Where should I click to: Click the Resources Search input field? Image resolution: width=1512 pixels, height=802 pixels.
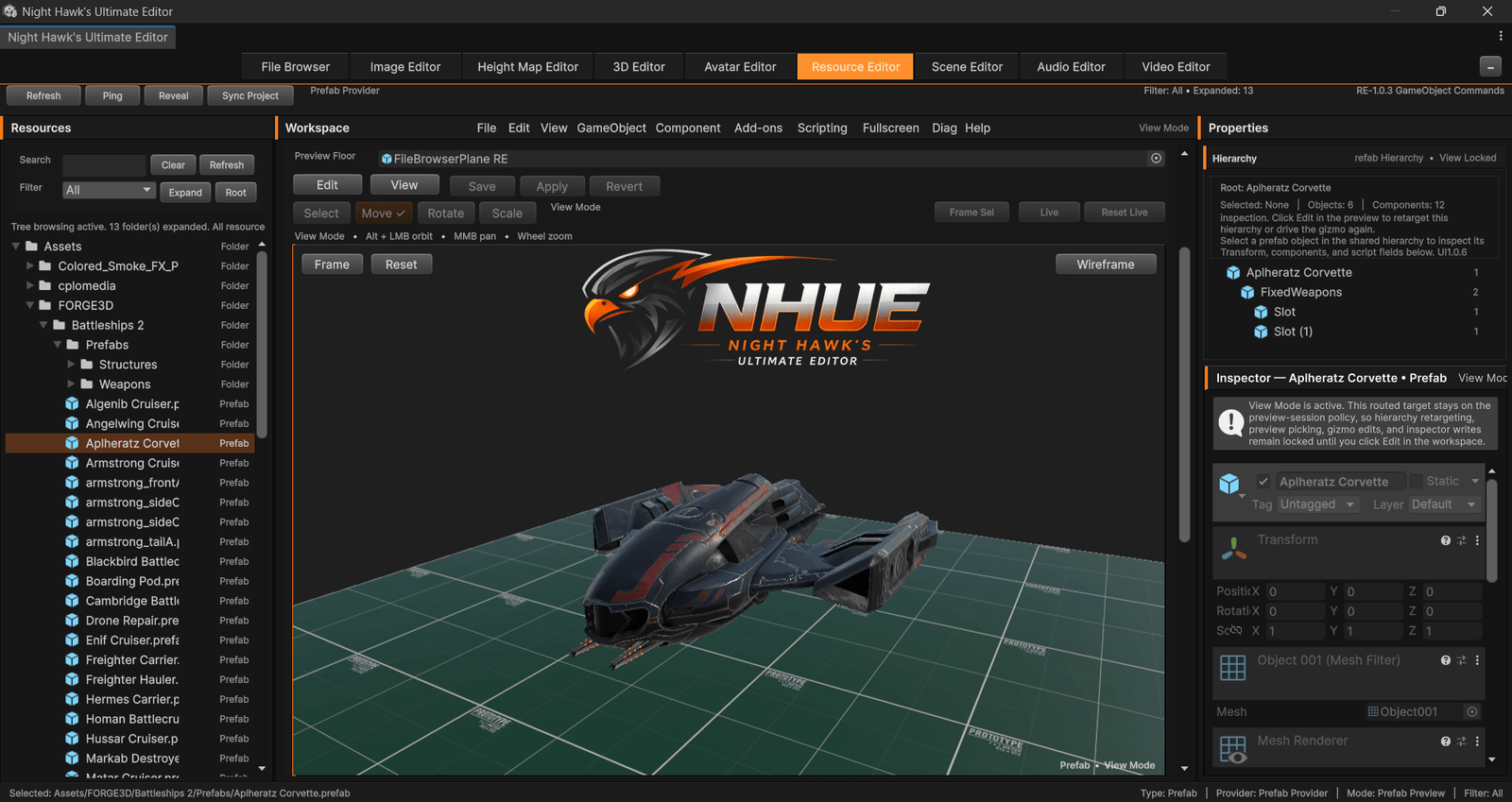(104, 165)
